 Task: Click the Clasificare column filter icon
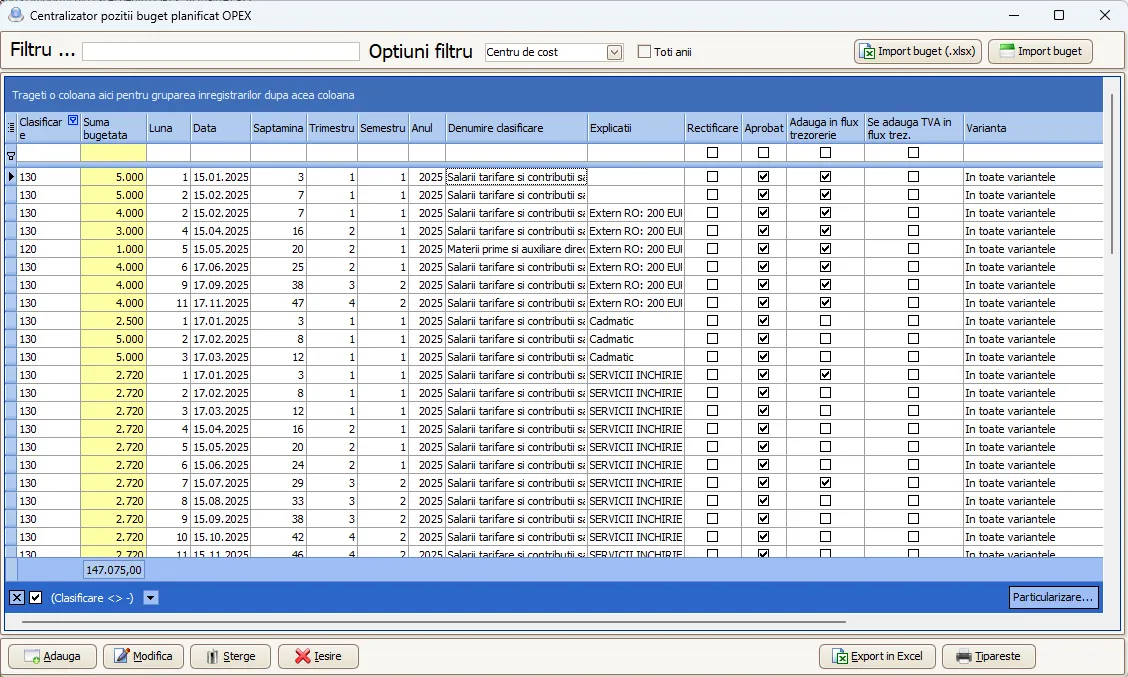click(x=73, y=121)
